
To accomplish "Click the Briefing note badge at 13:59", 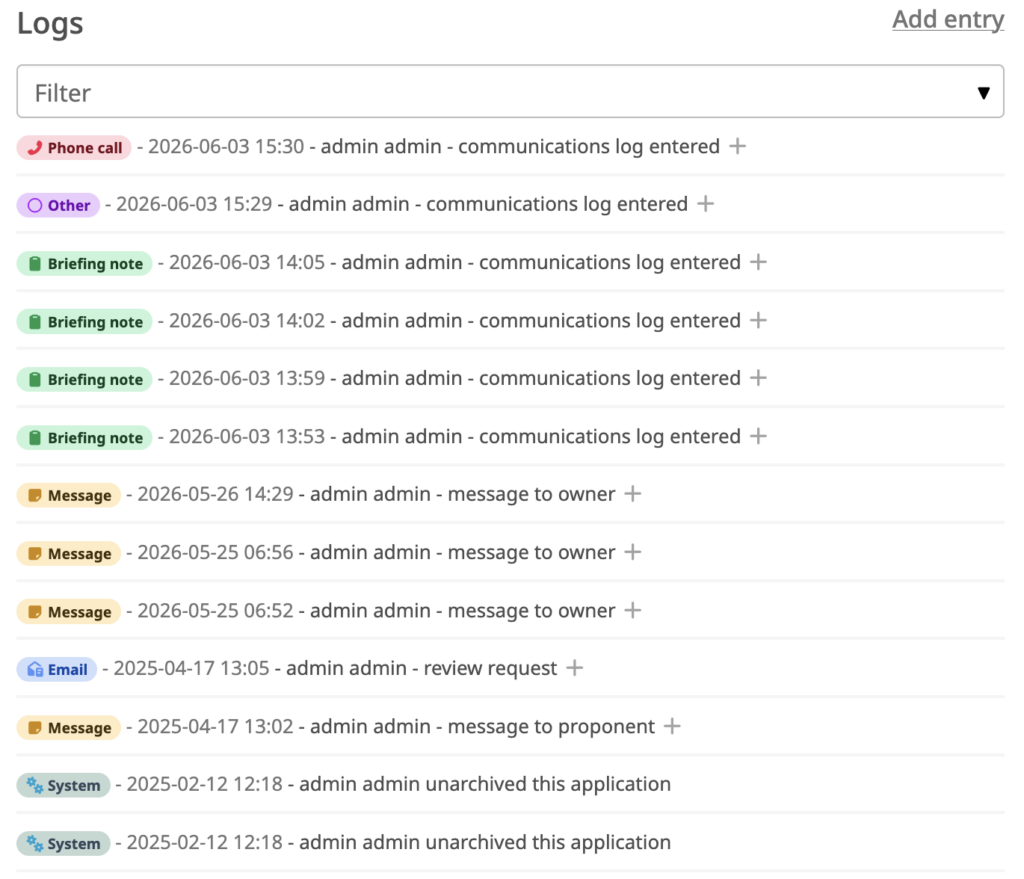I will (x=84, y=379).
